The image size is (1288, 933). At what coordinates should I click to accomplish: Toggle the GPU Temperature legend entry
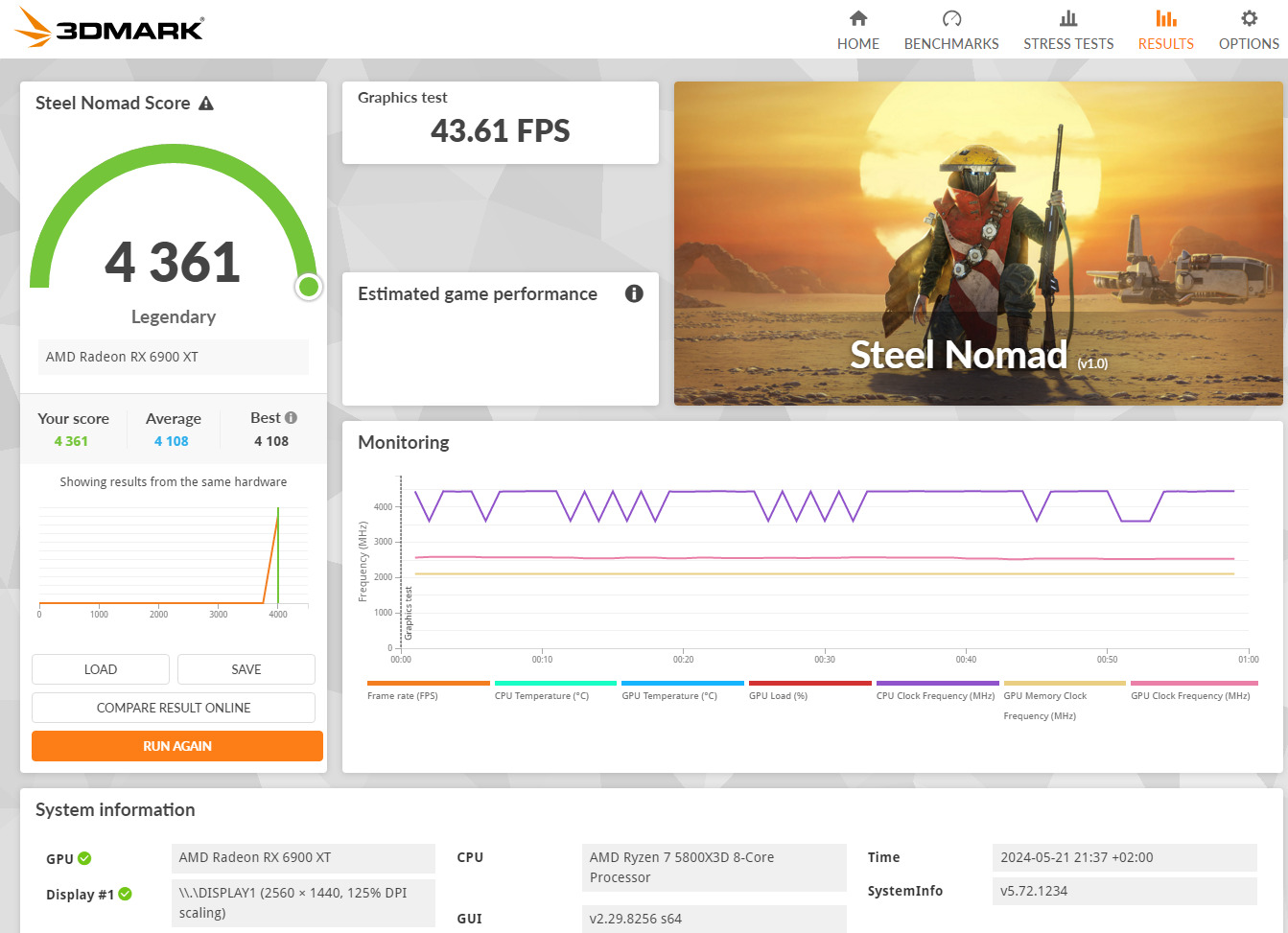(683, 690)
